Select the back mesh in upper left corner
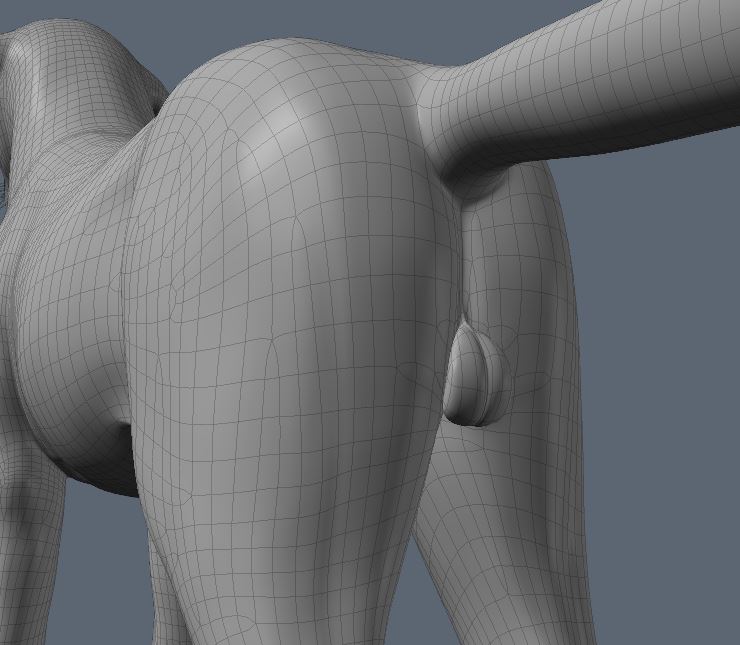Image resolution: width=740 pixels, height=645 pixels. (60, 60)
